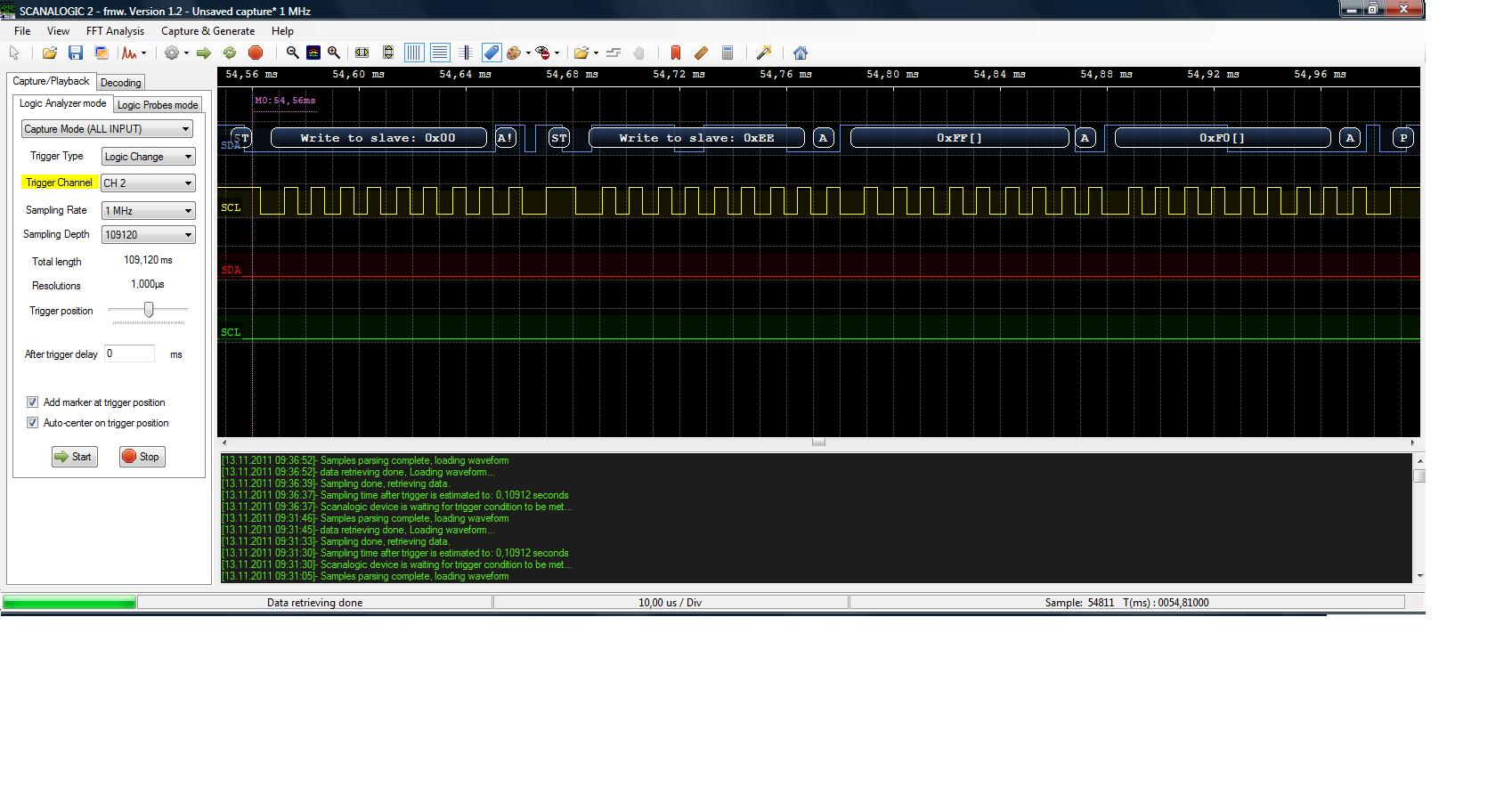Click the magic wand icon
Screen dimensions: 1504x812
point(763,53)
